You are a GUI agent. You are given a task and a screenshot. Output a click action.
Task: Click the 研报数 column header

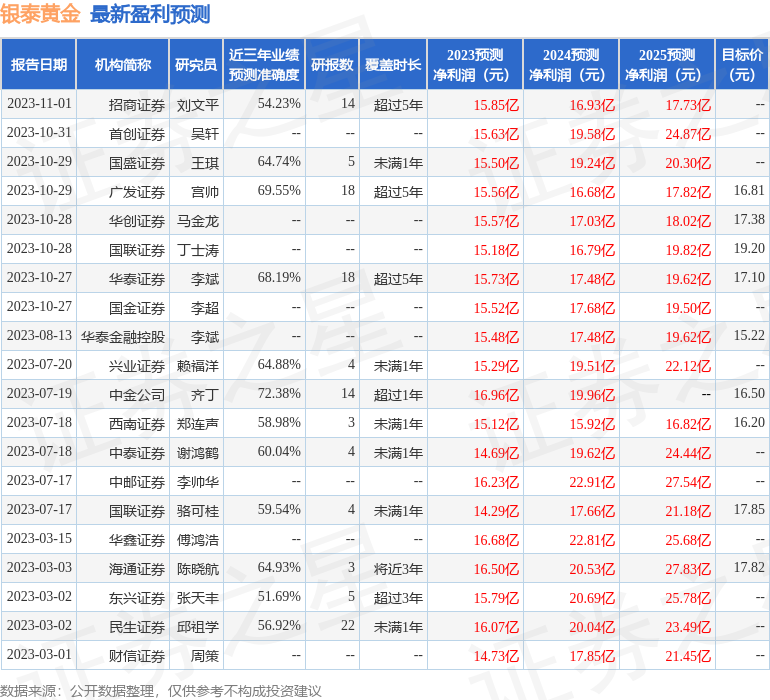pos(332,64)
